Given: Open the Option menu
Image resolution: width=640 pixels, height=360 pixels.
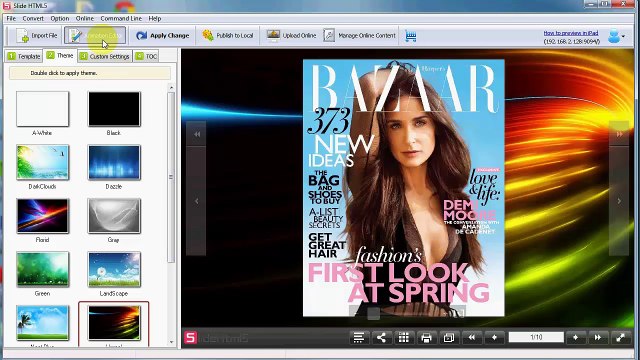Looking at the screenshot, I should click(x=60, y=18).
